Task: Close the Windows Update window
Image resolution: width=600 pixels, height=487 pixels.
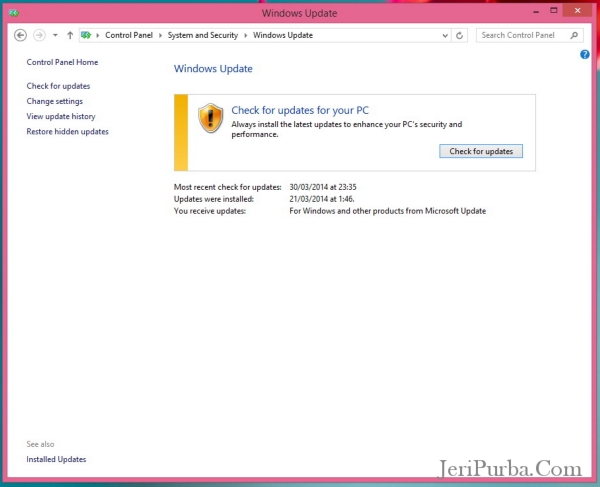Action: point(577,11)
